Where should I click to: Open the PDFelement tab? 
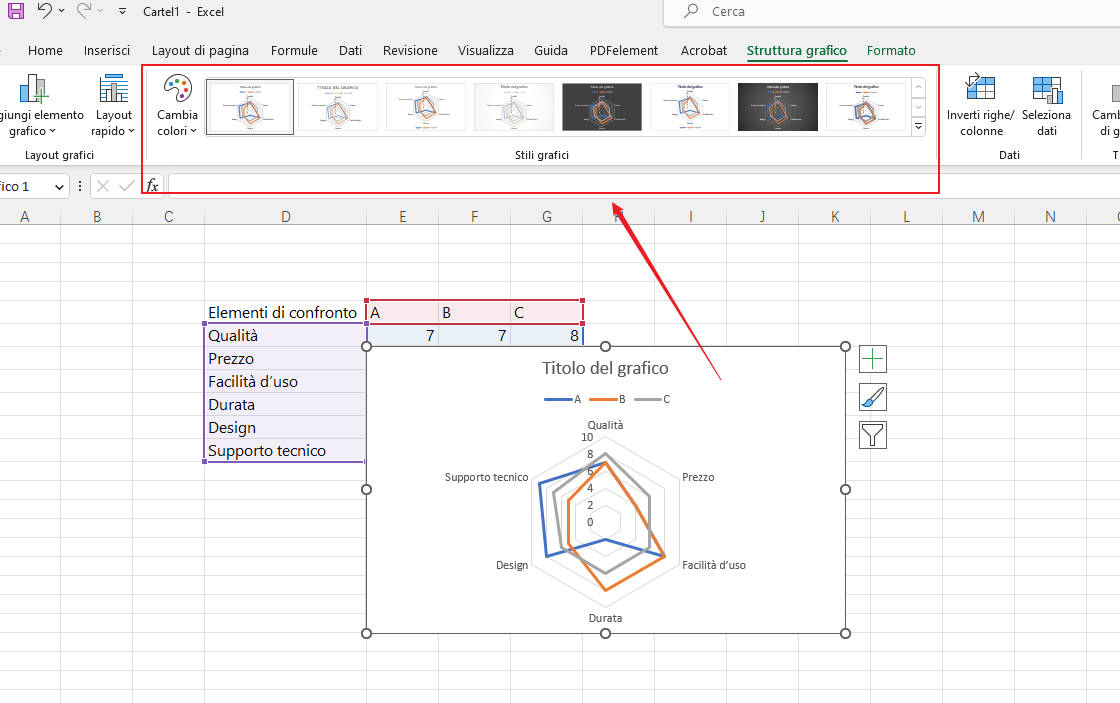624,50
